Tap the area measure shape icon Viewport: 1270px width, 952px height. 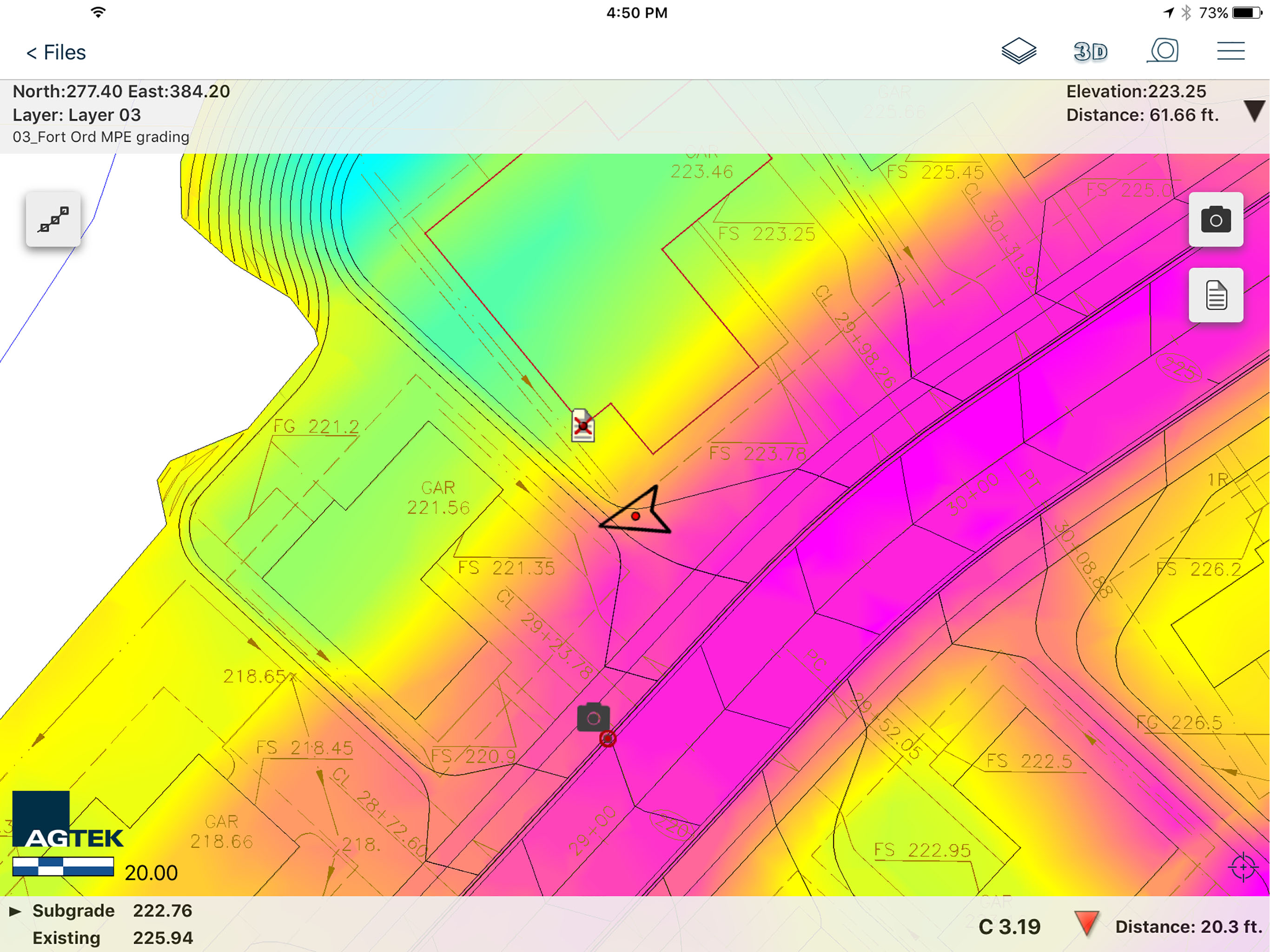(x=1163, y=51)
